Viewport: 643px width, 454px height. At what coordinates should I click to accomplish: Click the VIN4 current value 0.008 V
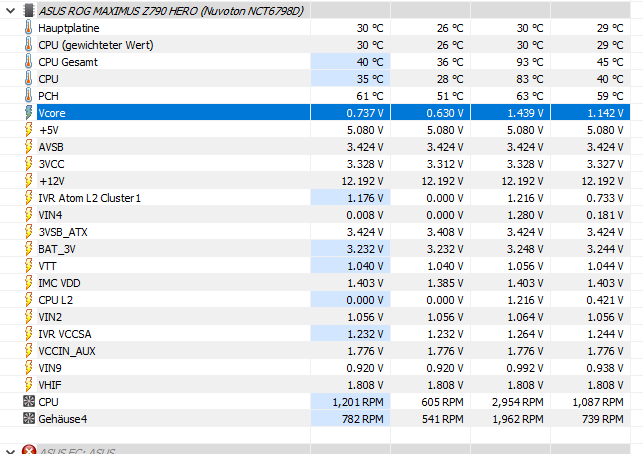pyautogui.click(x=365, y=215)
